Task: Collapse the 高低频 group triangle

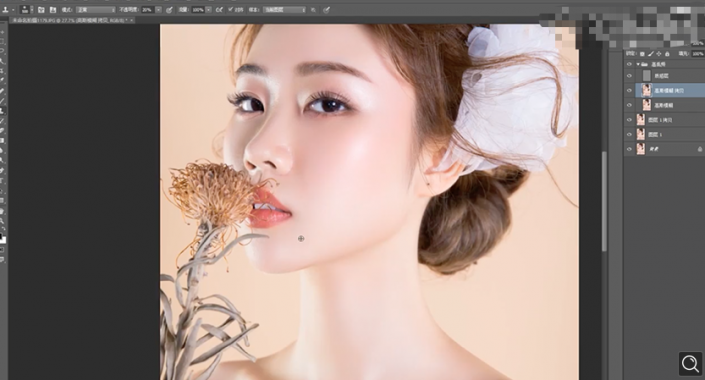Action: coord(638,64)
